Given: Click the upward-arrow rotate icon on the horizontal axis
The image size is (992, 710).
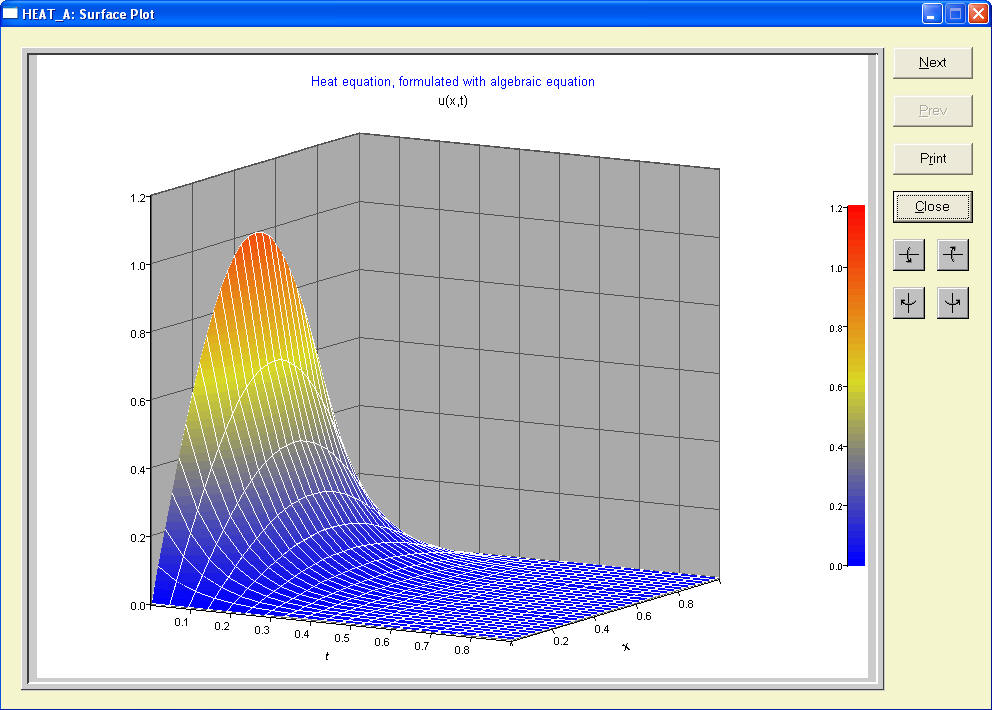Looking at the screenshot, I should [953, 255].
